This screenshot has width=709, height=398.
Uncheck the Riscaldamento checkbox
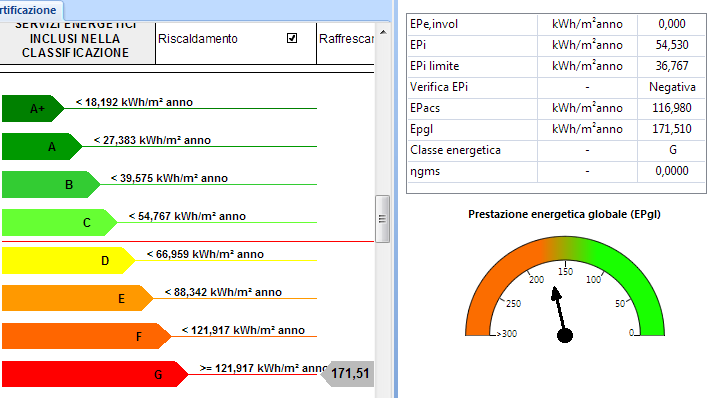coord(292,38)
